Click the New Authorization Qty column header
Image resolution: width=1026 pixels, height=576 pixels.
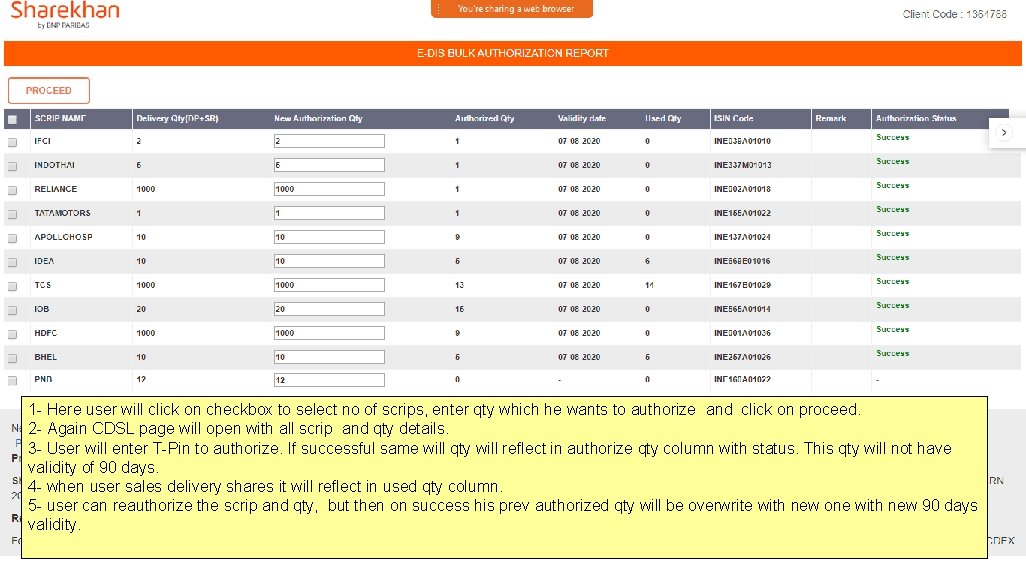318,118
